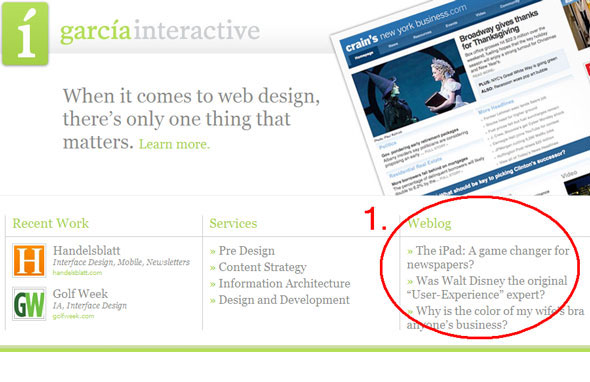Screen dimensions: 590x382
Task: Click the green García Interactive logo icon
Action: (x=25, y=33)
